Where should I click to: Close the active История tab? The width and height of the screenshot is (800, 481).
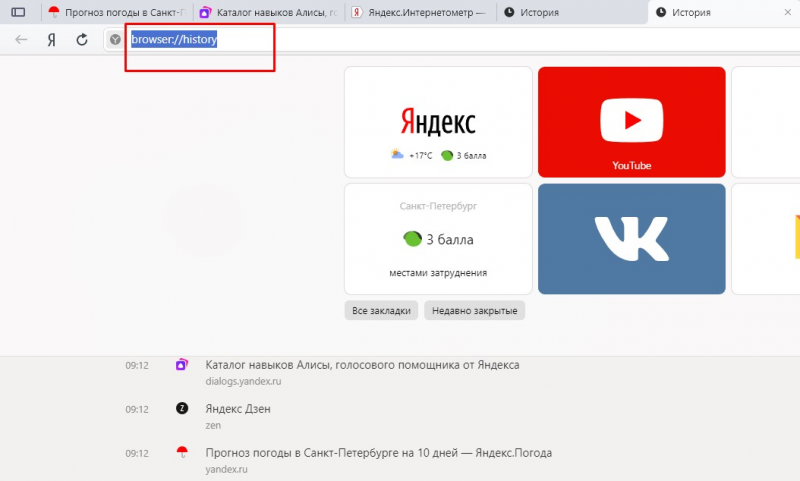[787, 12]
